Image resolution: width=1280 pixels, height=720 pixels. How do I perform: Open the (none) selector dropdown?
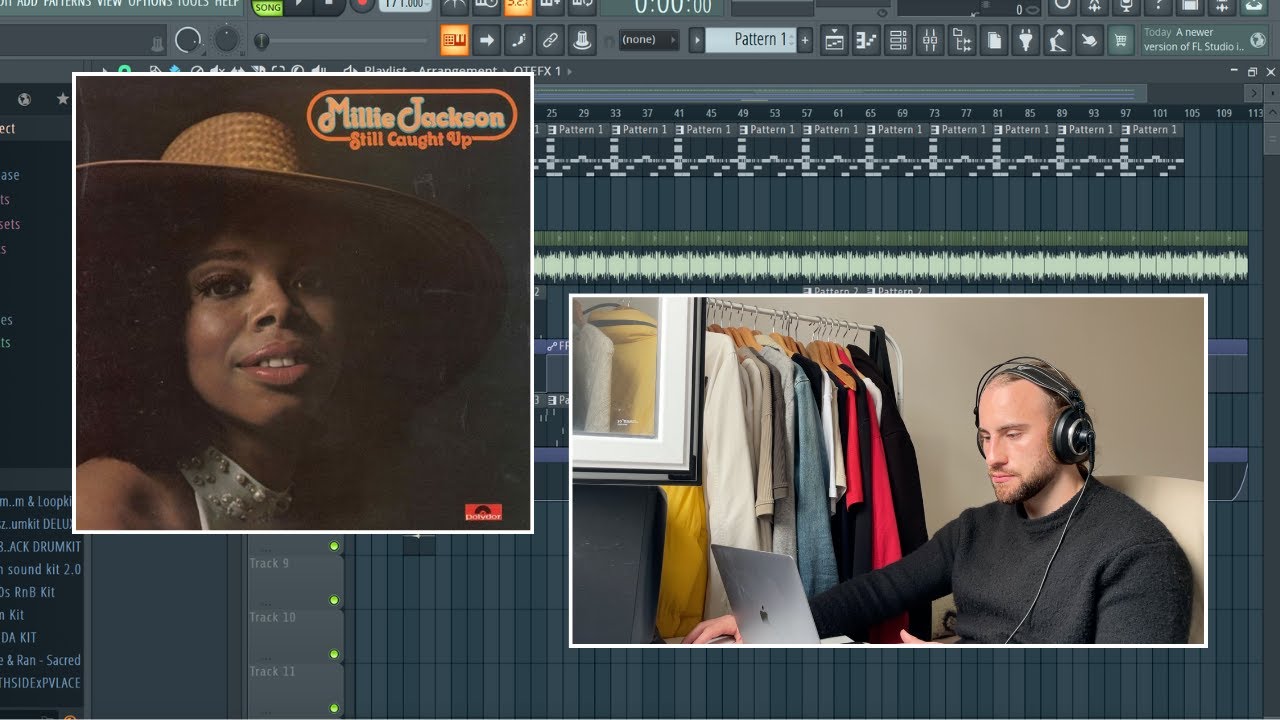648,40
